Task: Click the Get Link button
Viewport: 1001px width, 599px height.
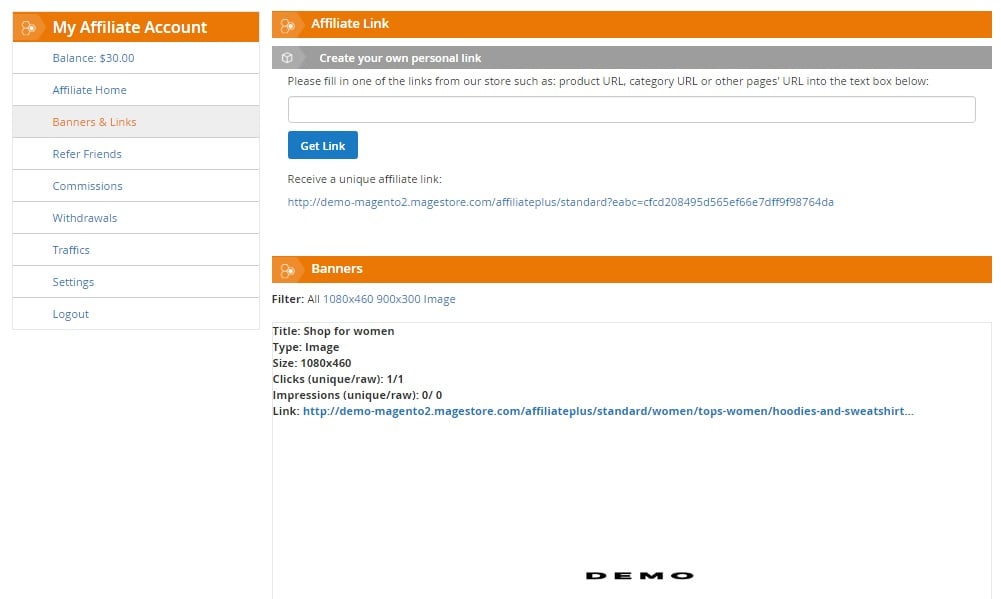Action: pyautogui.click(x=322, y=146)
